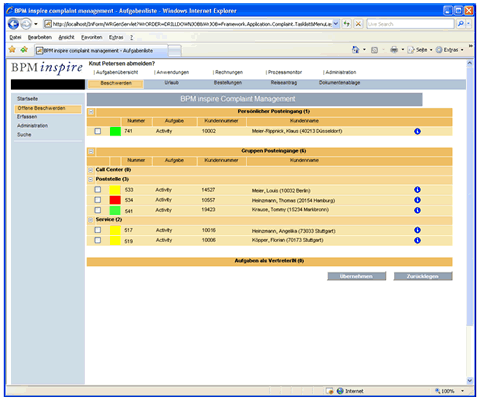Open the zoom level dropdown arrow
480x400 pixels.
(463, 391)
